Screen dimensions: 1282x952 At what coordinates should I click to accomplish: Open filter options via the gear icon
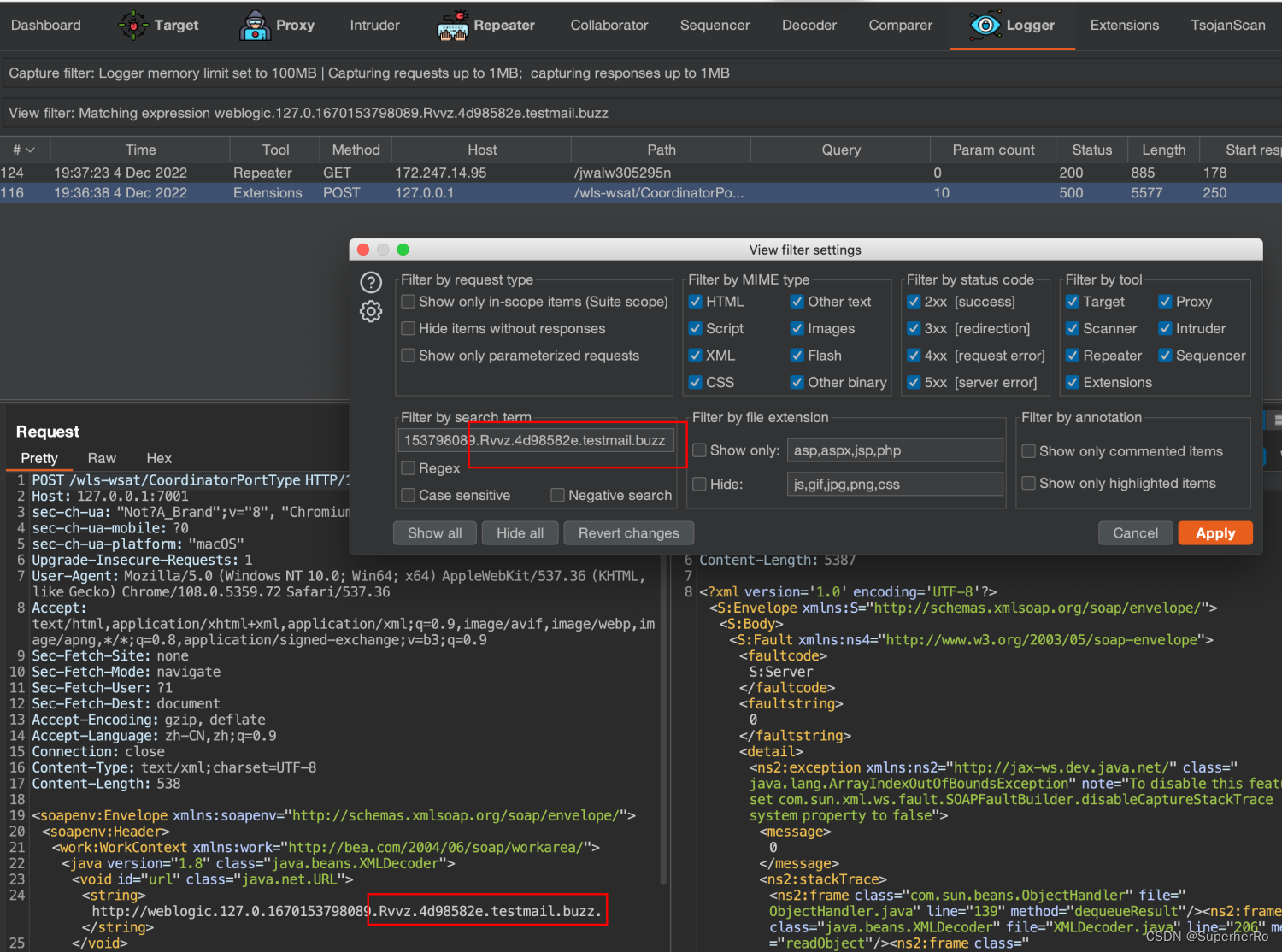tap(371, 312)
